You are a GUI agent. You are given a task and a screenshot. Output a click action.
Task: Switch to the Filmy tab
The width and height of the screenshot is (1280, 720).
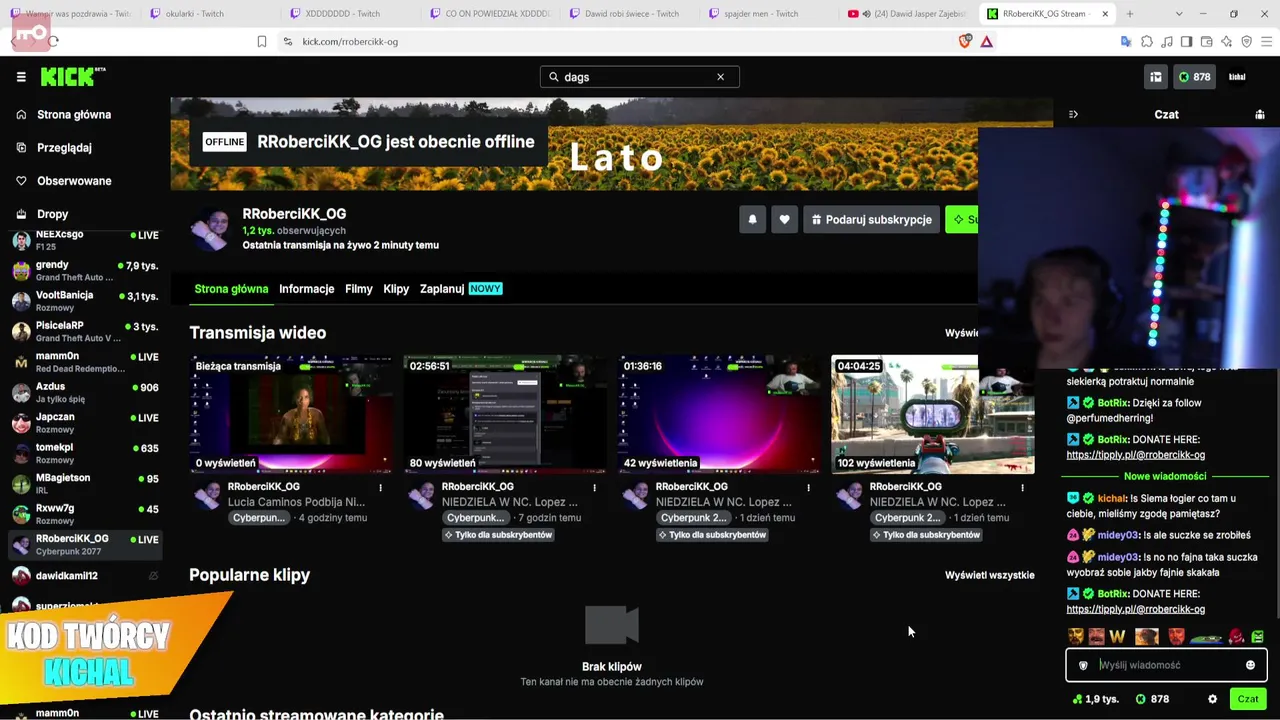tap(359, 289)
